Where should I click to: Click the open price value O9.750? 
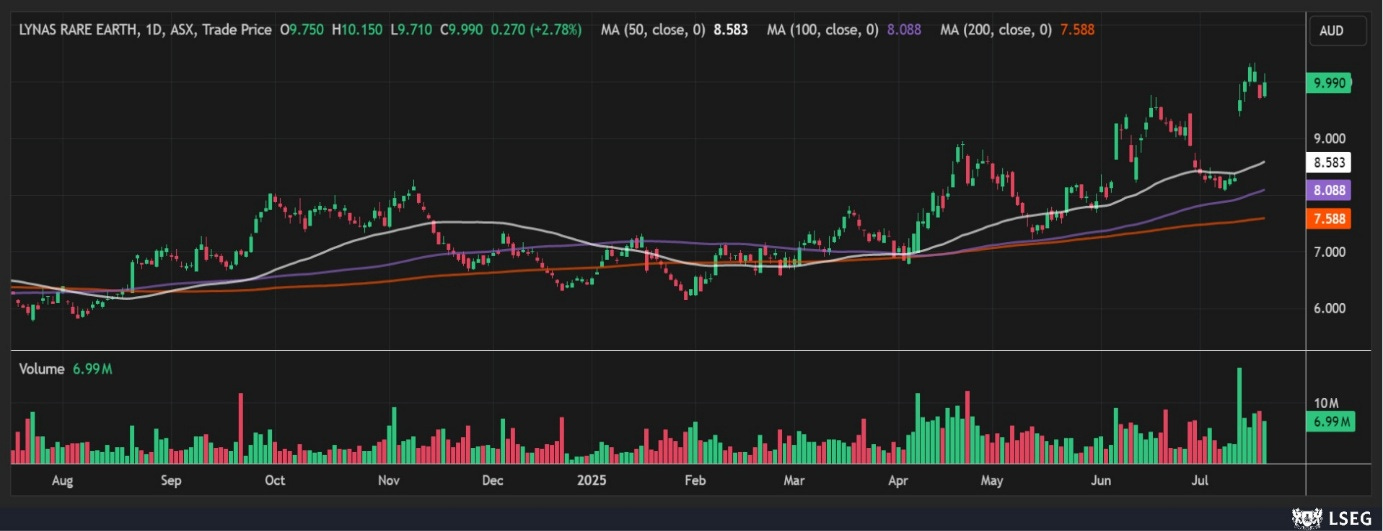[304, 30]
